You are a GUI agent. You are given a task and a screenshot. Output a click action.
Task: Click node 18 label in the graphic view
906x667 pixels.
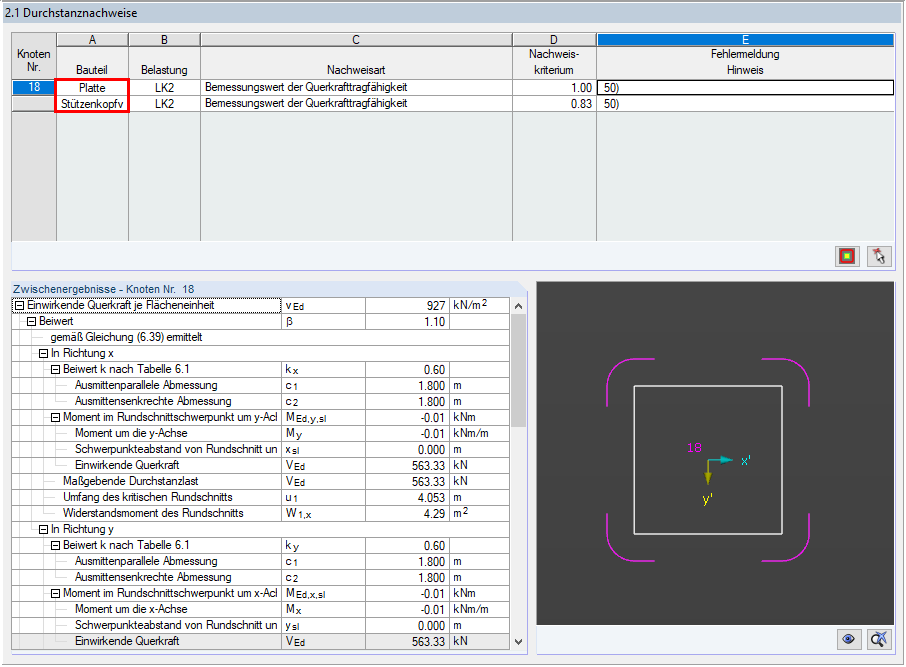tap(694, 447)
